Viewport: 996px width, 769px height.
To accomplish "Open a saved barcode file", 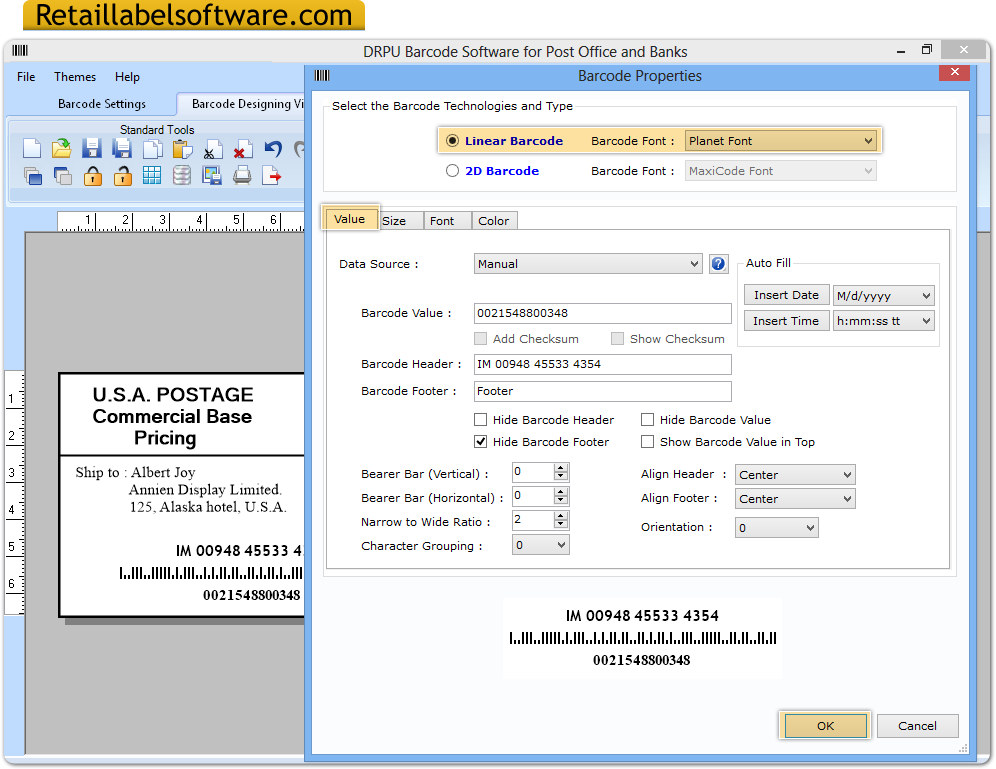I will (61, 148).
